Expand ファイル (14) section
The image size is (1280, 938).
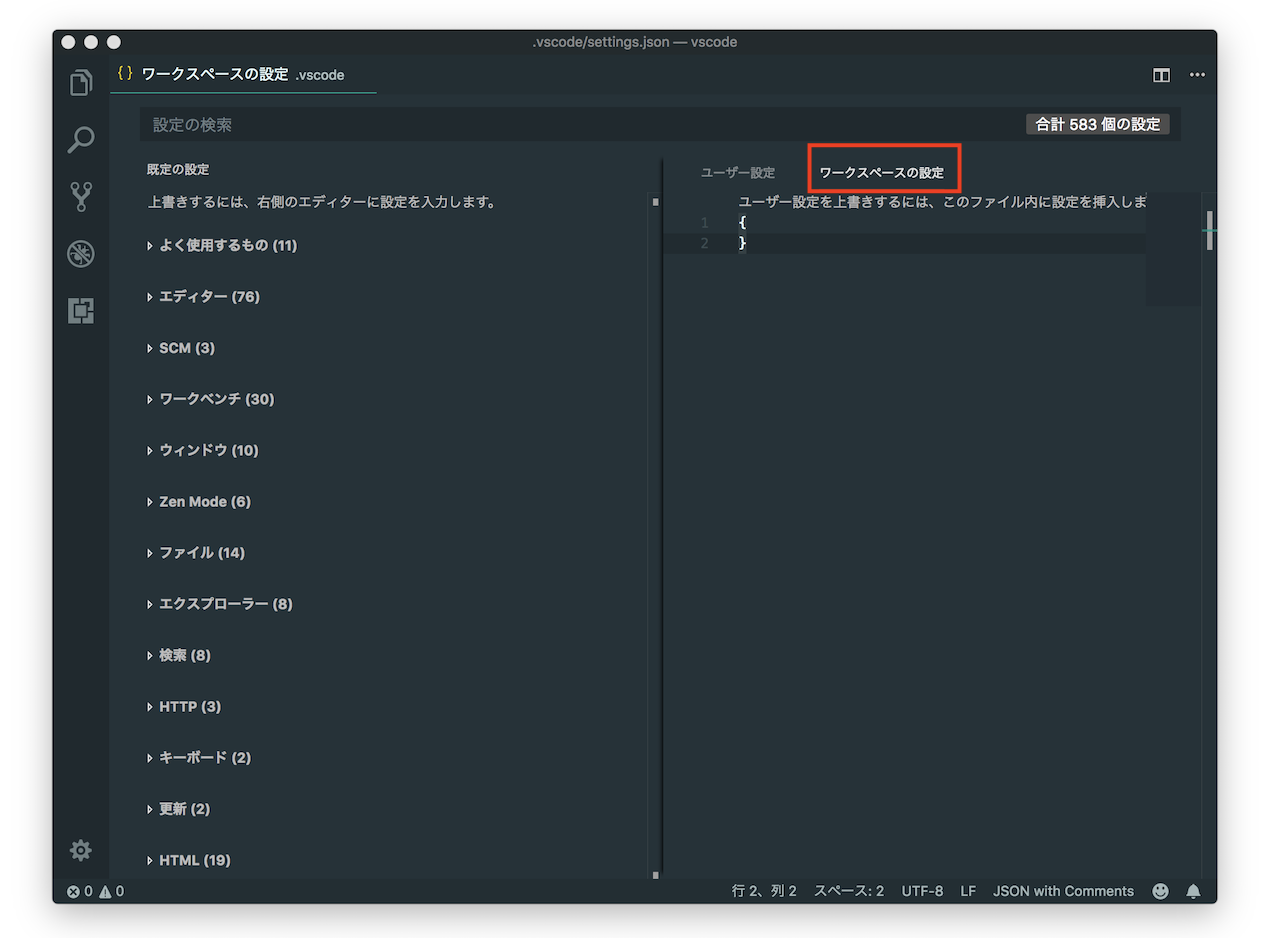[196, 553]
